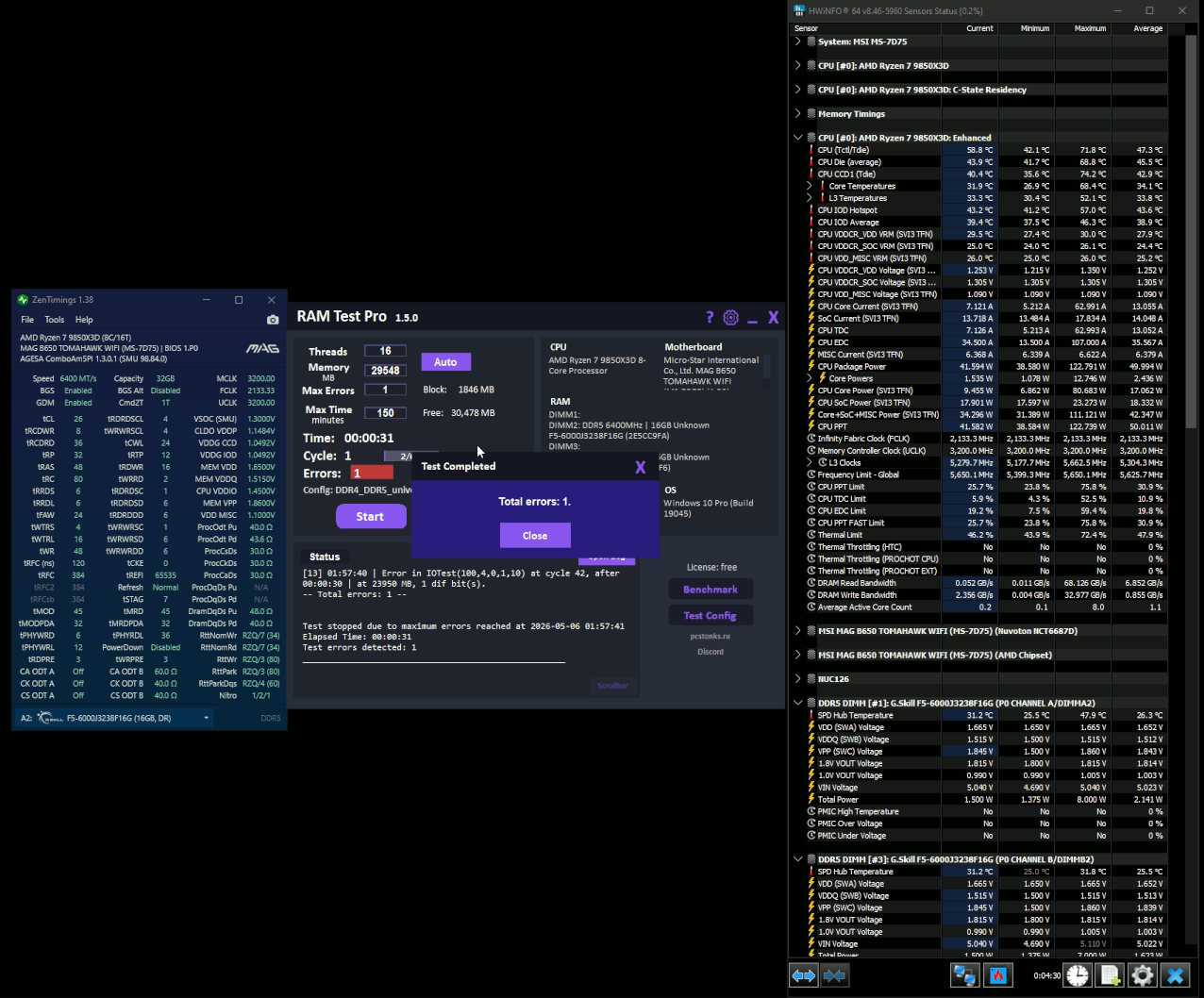
Task: Click the Threads input field
Action: click(x=385, y=351)
